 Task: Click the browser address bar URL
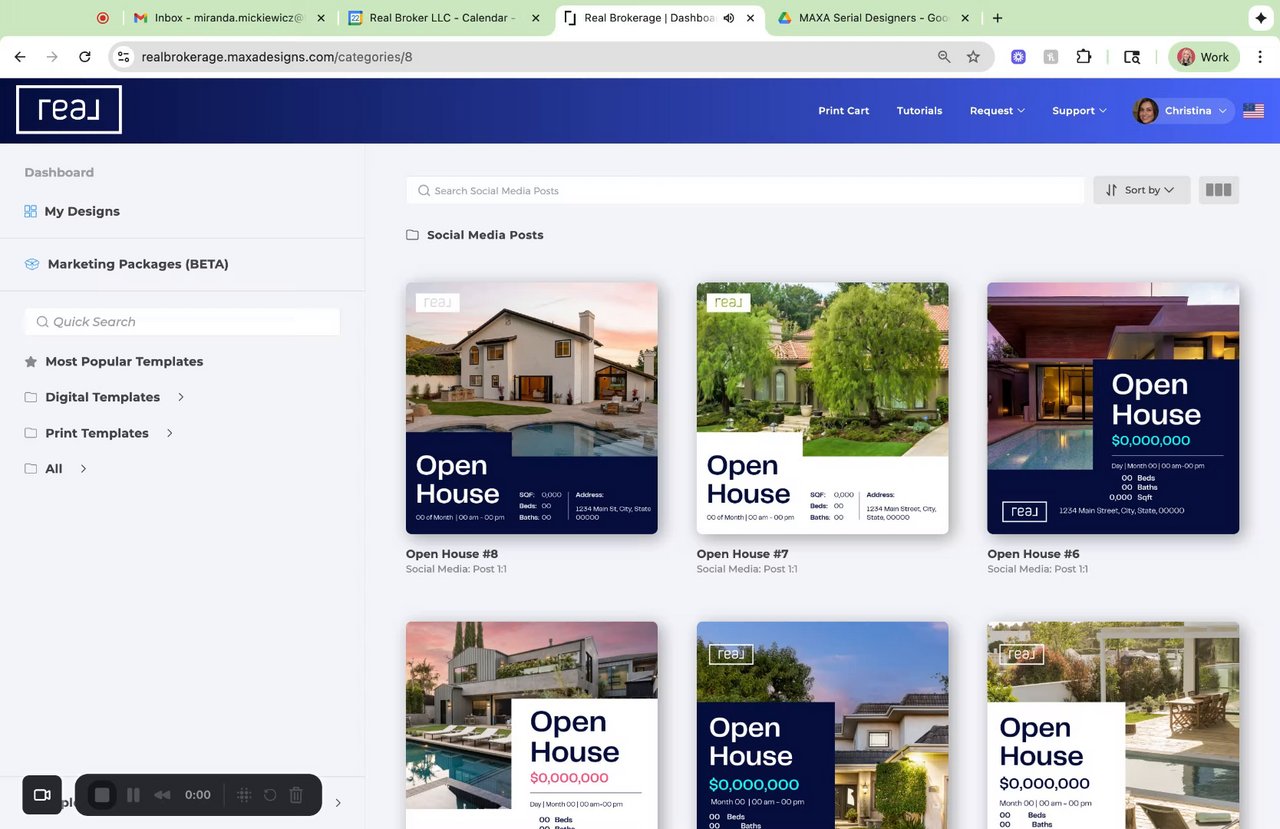277,57
